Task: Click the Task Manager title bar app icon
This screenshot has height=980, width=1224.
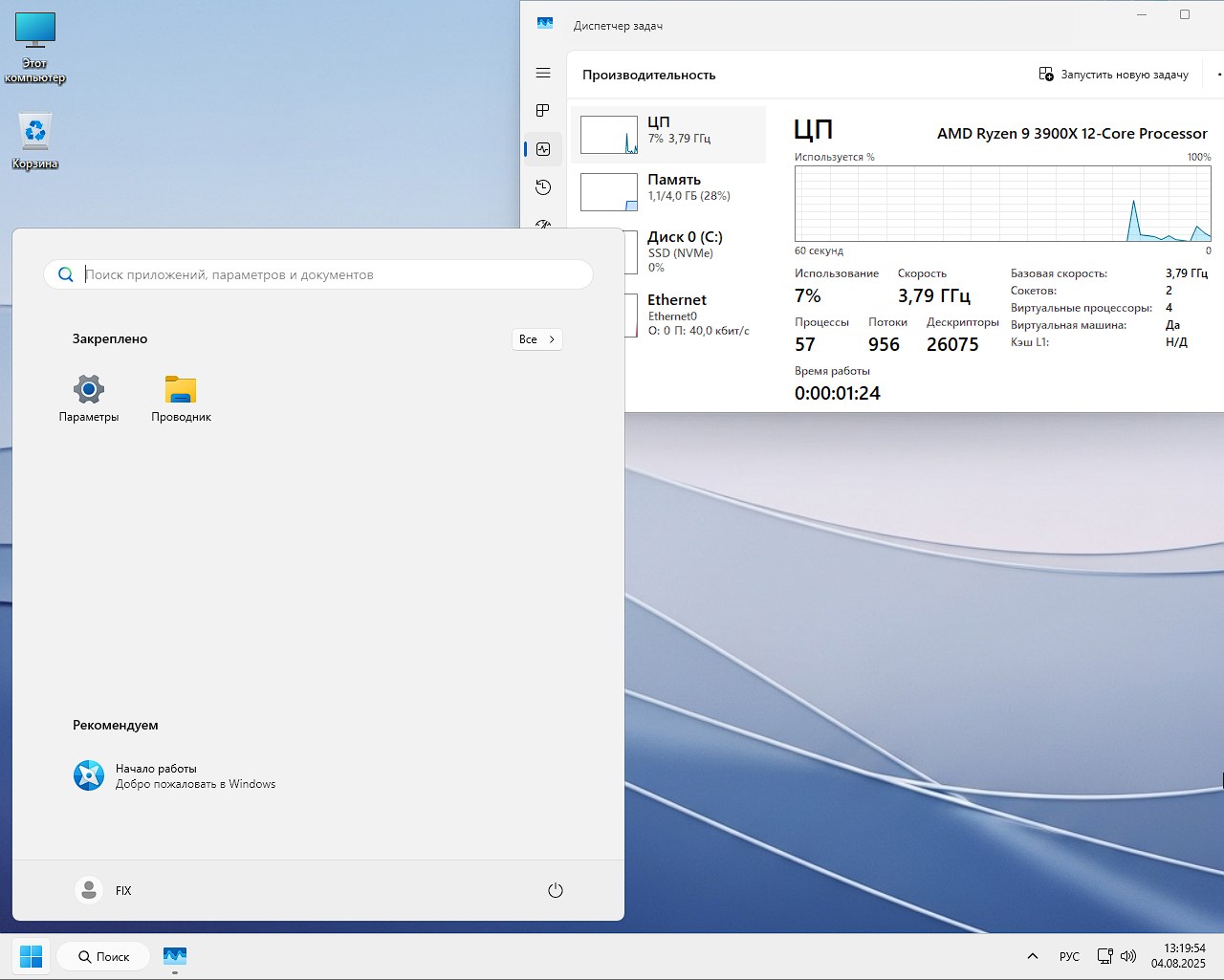Action: tap(545, 25)
